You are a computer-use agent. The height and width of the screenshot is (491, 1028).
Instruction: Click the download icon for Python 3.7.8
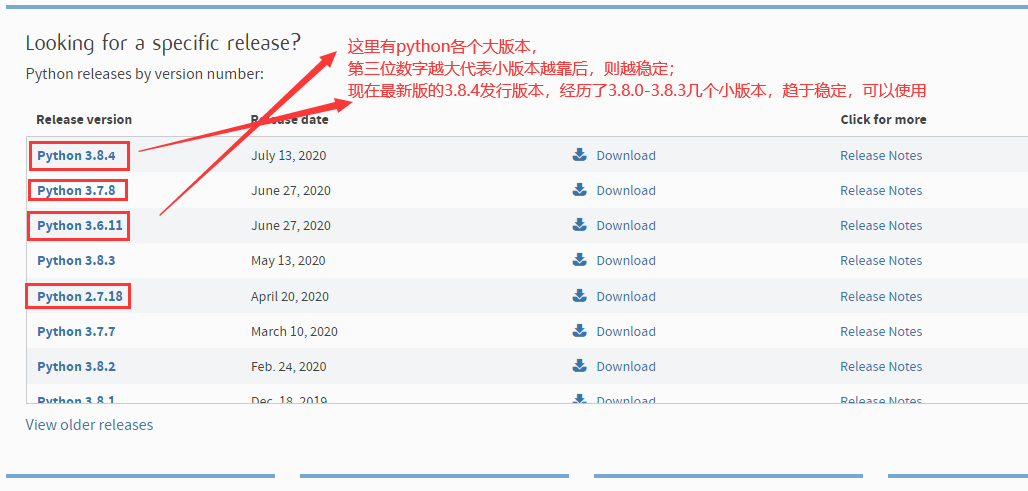[x=579, y=190]
